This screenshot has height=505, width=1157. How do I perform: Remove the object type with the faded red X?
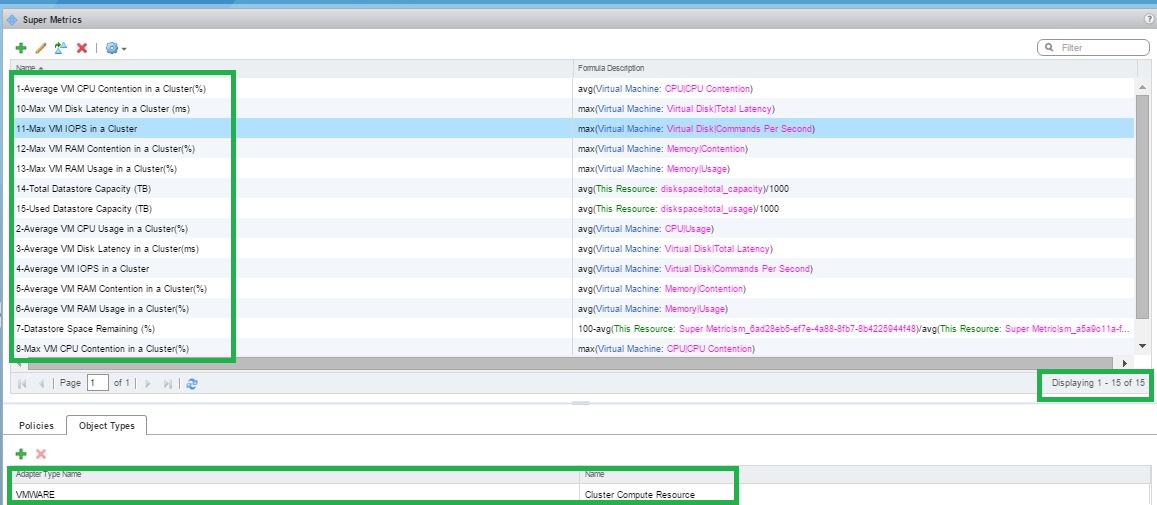[x=41, y=454]
